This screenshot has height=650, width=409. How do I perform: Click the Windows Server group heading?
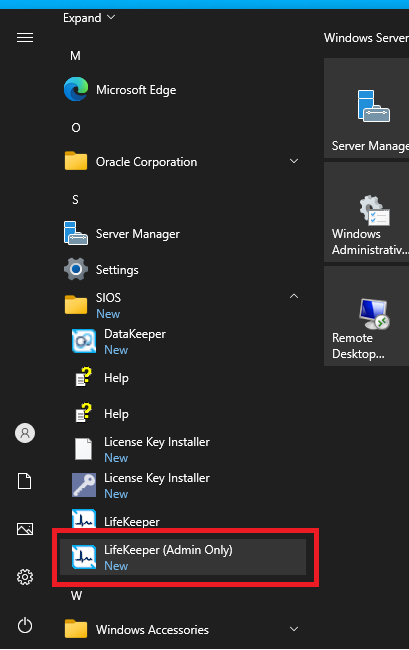pos(366,38)
